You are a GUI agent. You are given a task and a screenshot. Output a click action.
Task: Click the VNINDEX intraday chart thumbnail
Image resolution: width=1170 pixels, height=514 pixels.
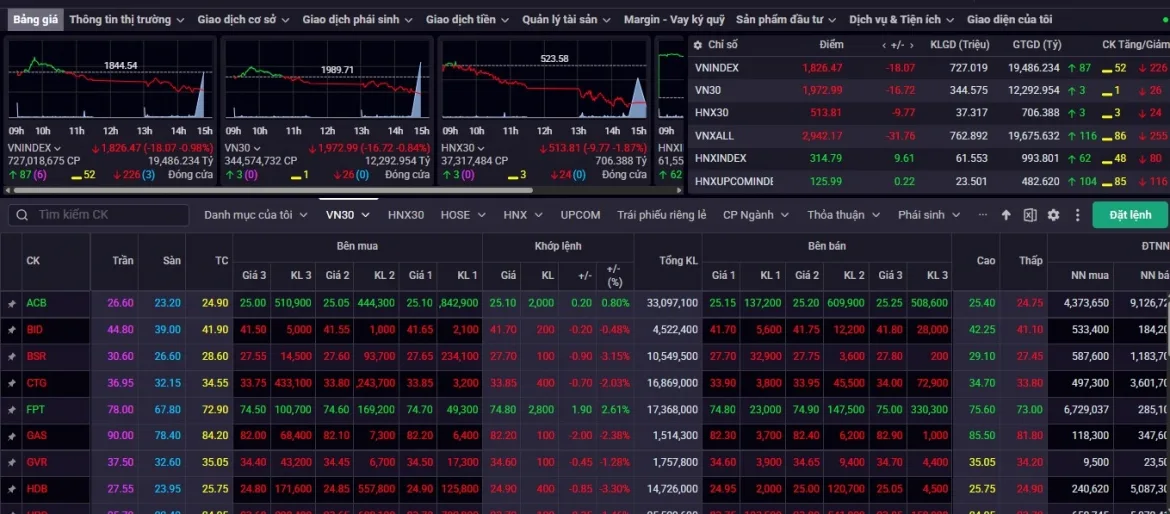110,82
